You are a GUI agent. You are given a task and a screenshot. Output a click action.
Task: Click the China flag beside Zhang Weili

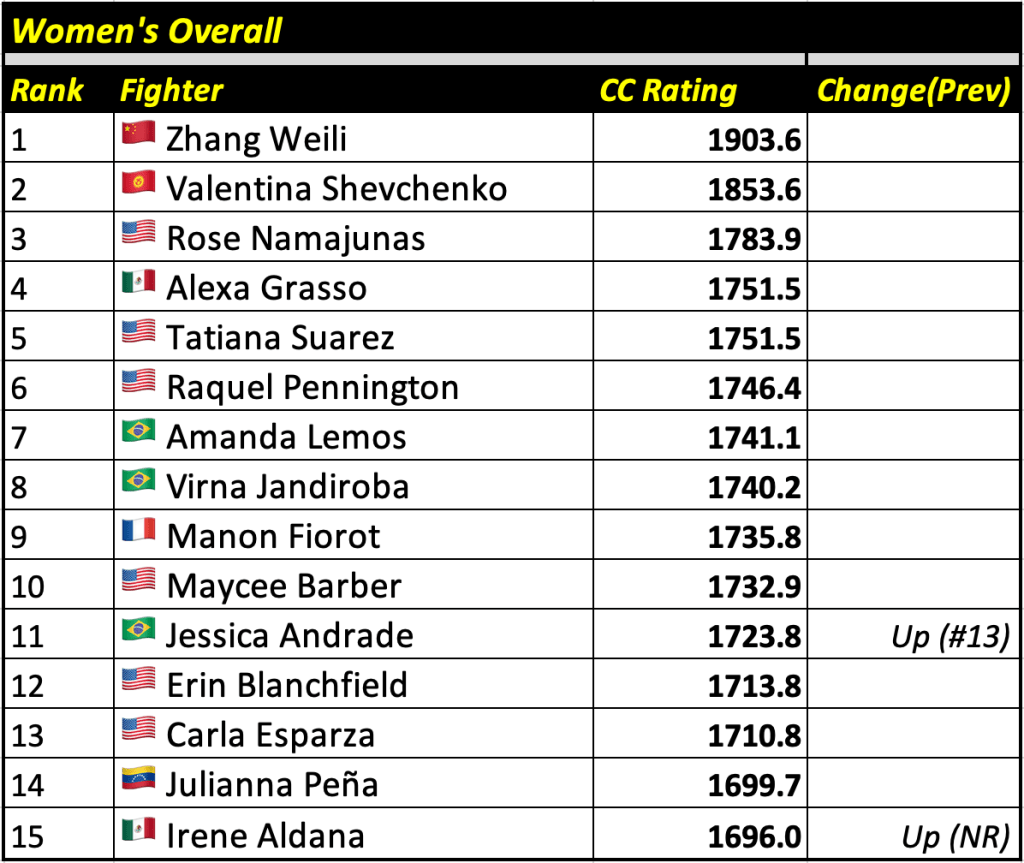coord(138,134)
